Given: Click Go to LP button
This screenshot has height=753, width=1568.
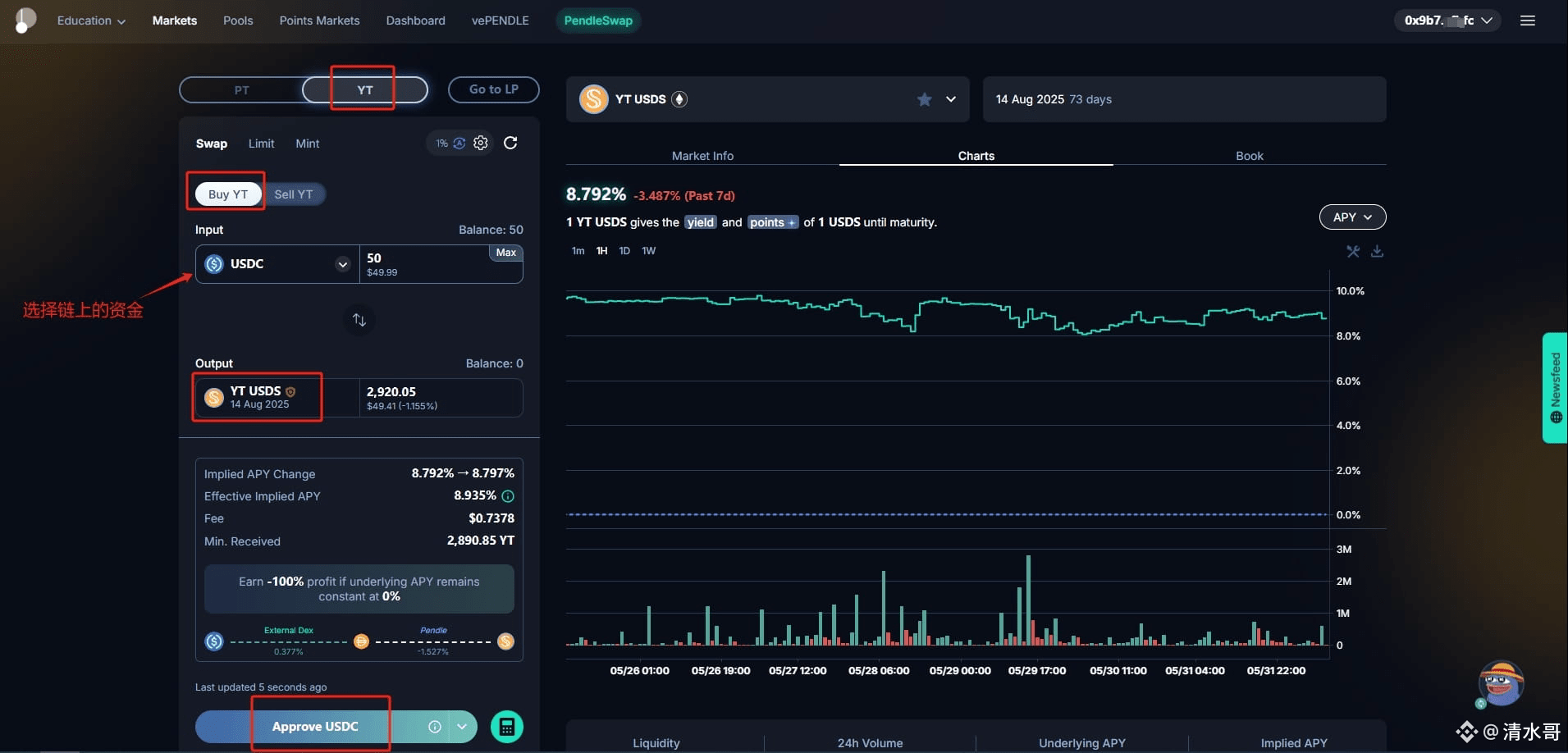Looking at the screenshot, I should (494, 89).
